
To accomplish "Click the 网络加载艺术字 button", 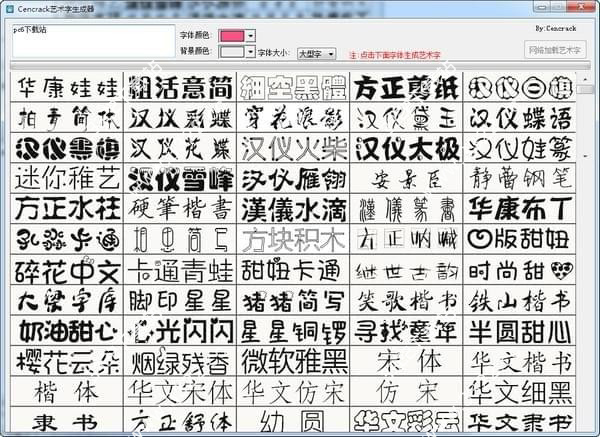I will coord(555,50).
